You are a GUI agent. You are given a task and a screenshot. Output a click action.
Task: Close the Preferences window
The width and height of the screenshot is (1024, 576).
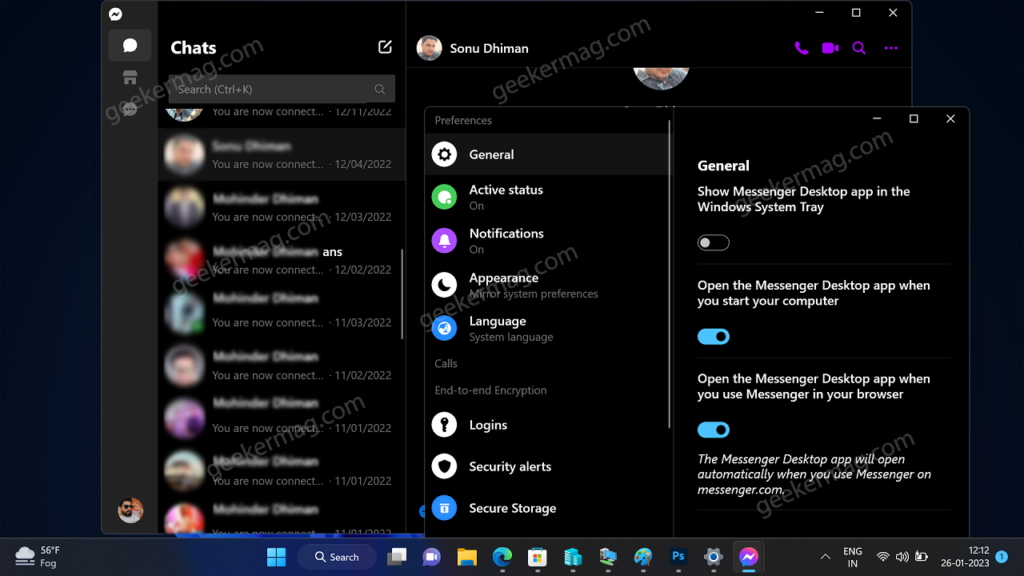click(x=950, y=119)
